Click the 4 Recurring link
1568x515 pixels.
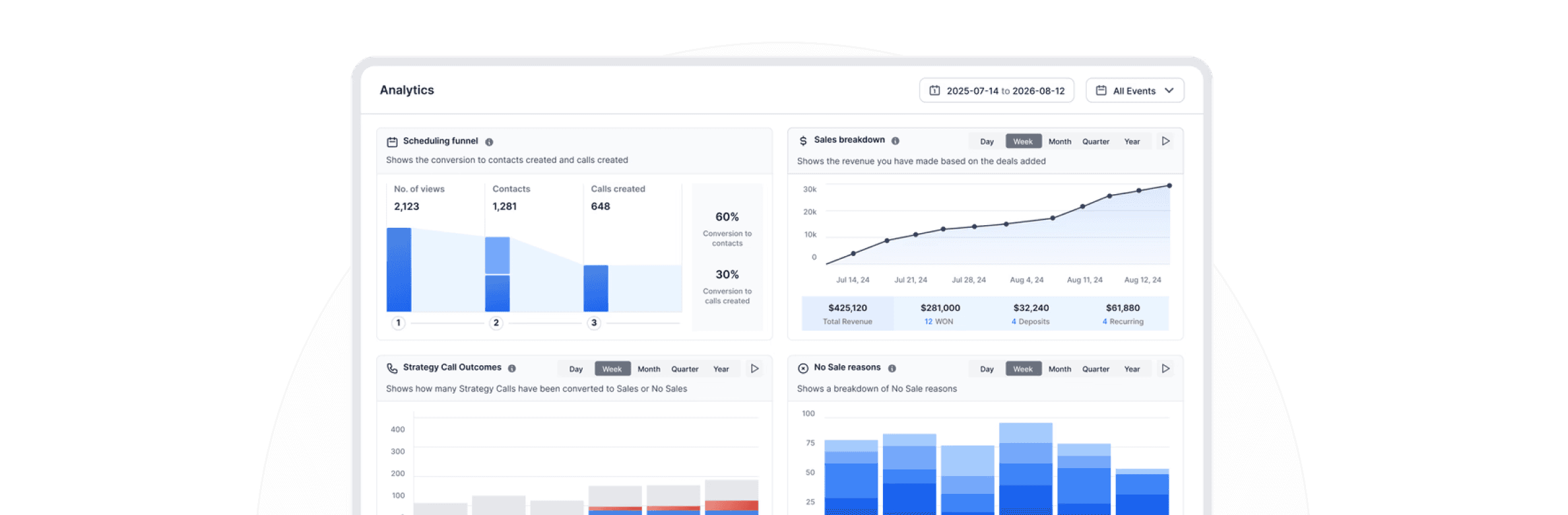point(1123,322)
